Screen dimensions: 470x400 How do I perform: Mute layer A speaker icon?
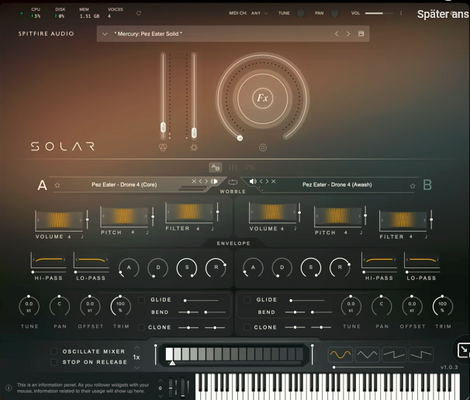click(214, 181)
